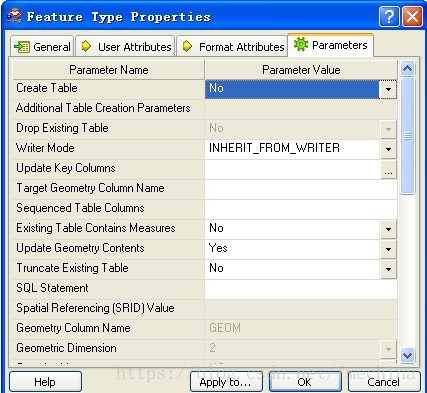Select the Existing Table Contains Measures label
This screenshot has width=427, height=393.
point(96,228)
